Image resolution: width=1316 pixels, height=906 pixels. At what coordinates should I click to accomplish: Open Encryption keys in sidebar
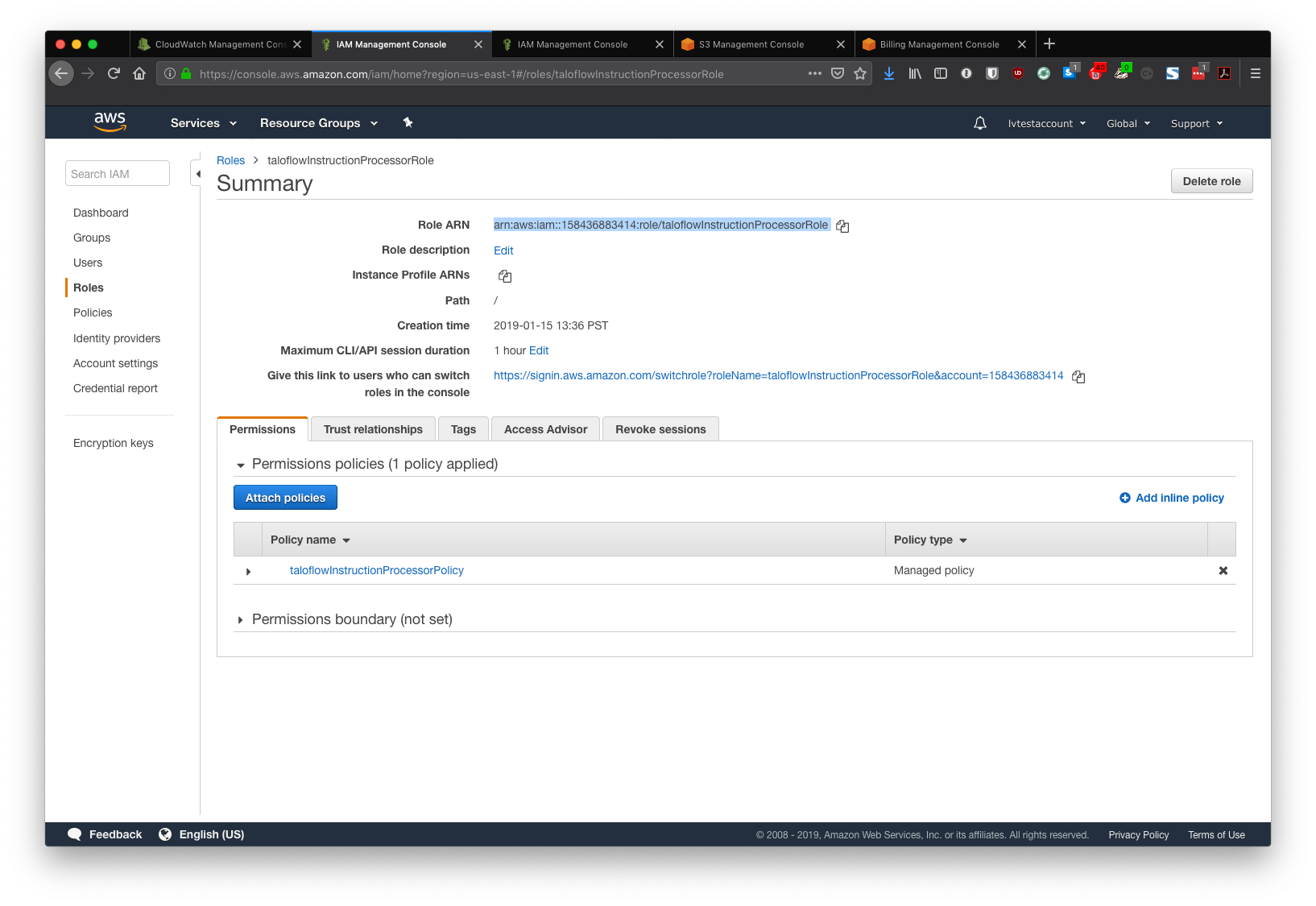[113, 443]
